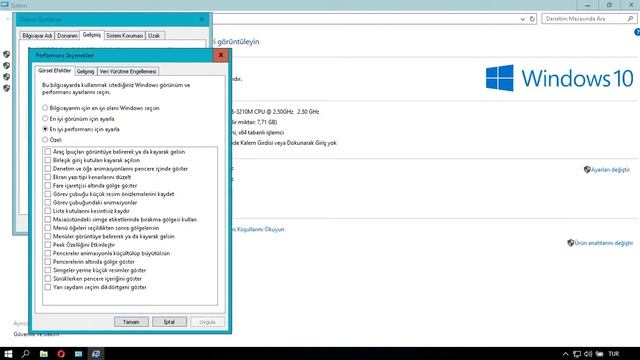This screenshot has width=640, height=360.
Task: Enable 'Görev çubuğundaki animasyonlar' checkbox
Action: [48, 202]
